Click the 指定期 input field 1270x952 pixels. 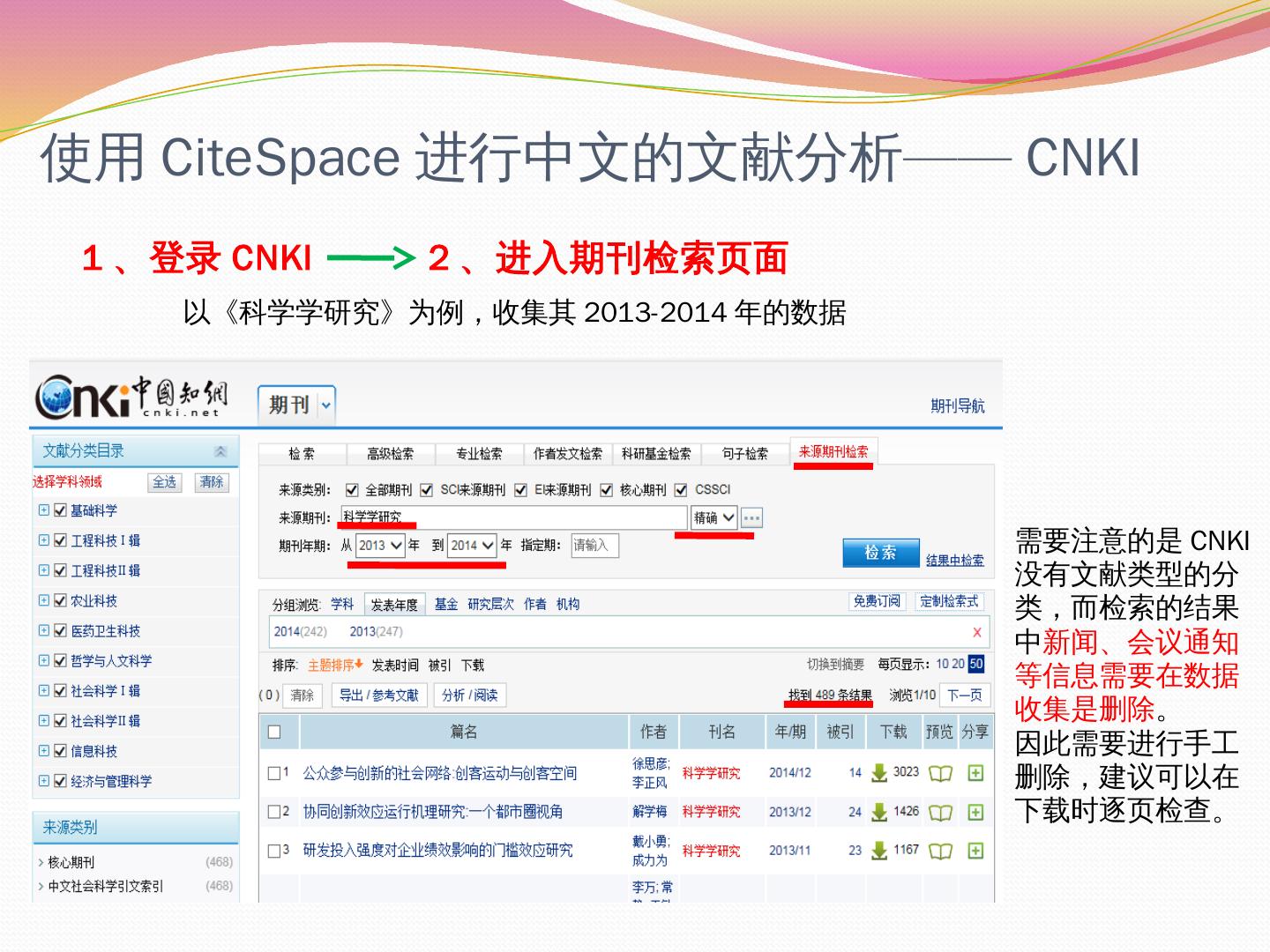click(595, 546)
